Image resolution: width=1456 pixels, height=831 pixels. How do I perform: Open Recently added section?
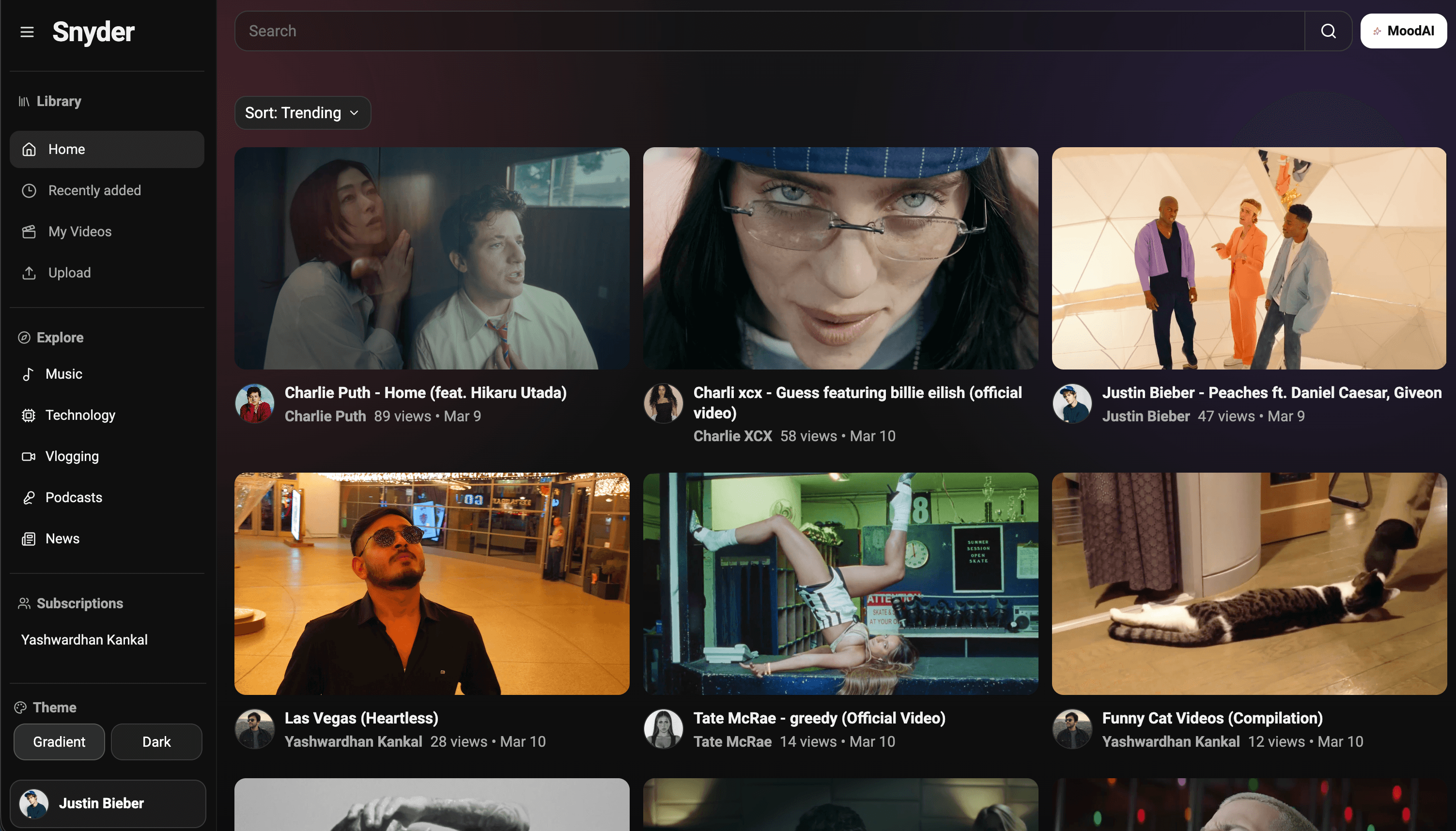tap(107, 191)
